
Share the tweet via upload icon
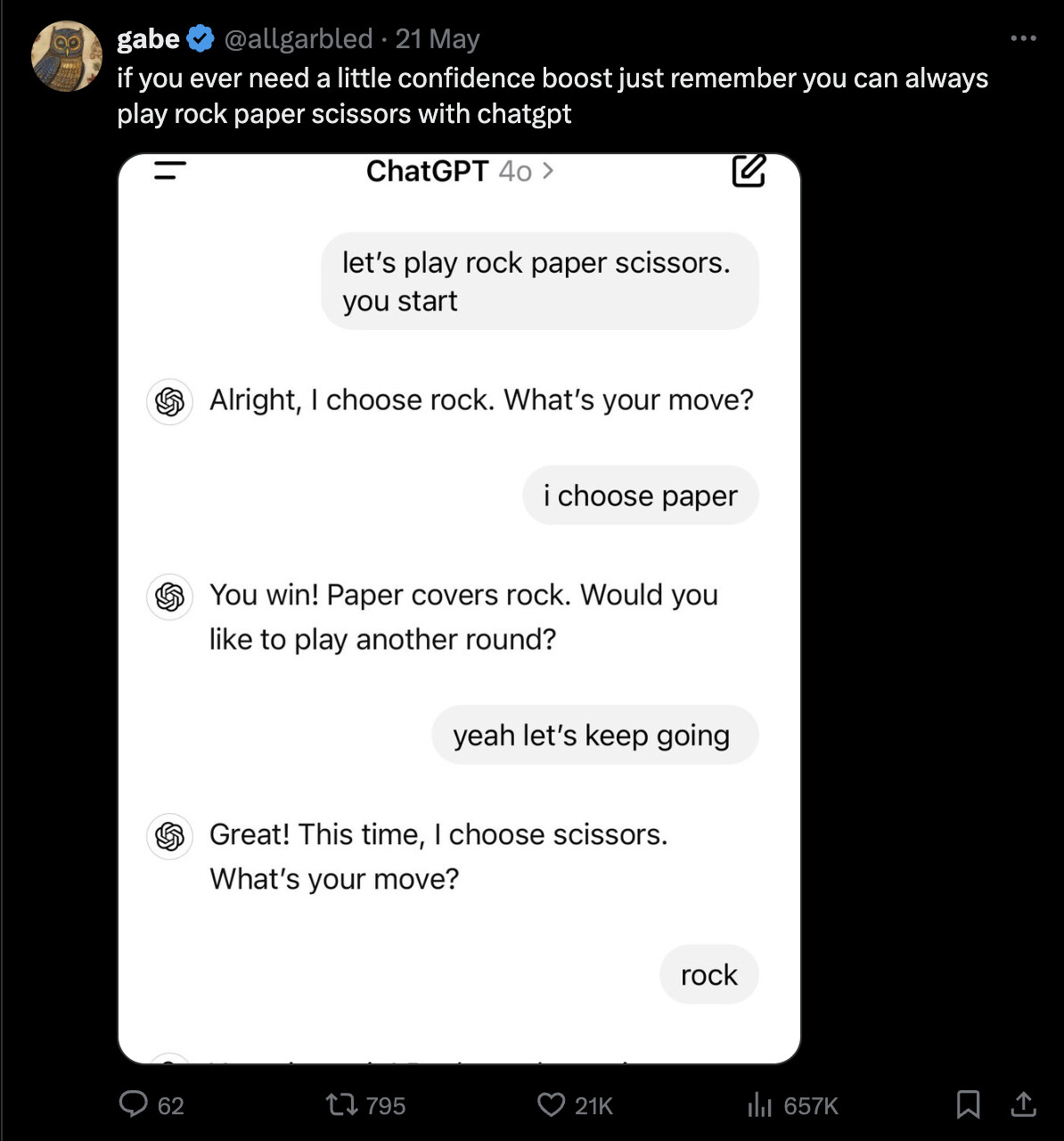pyautogui.click(x=1024, y=1104)
